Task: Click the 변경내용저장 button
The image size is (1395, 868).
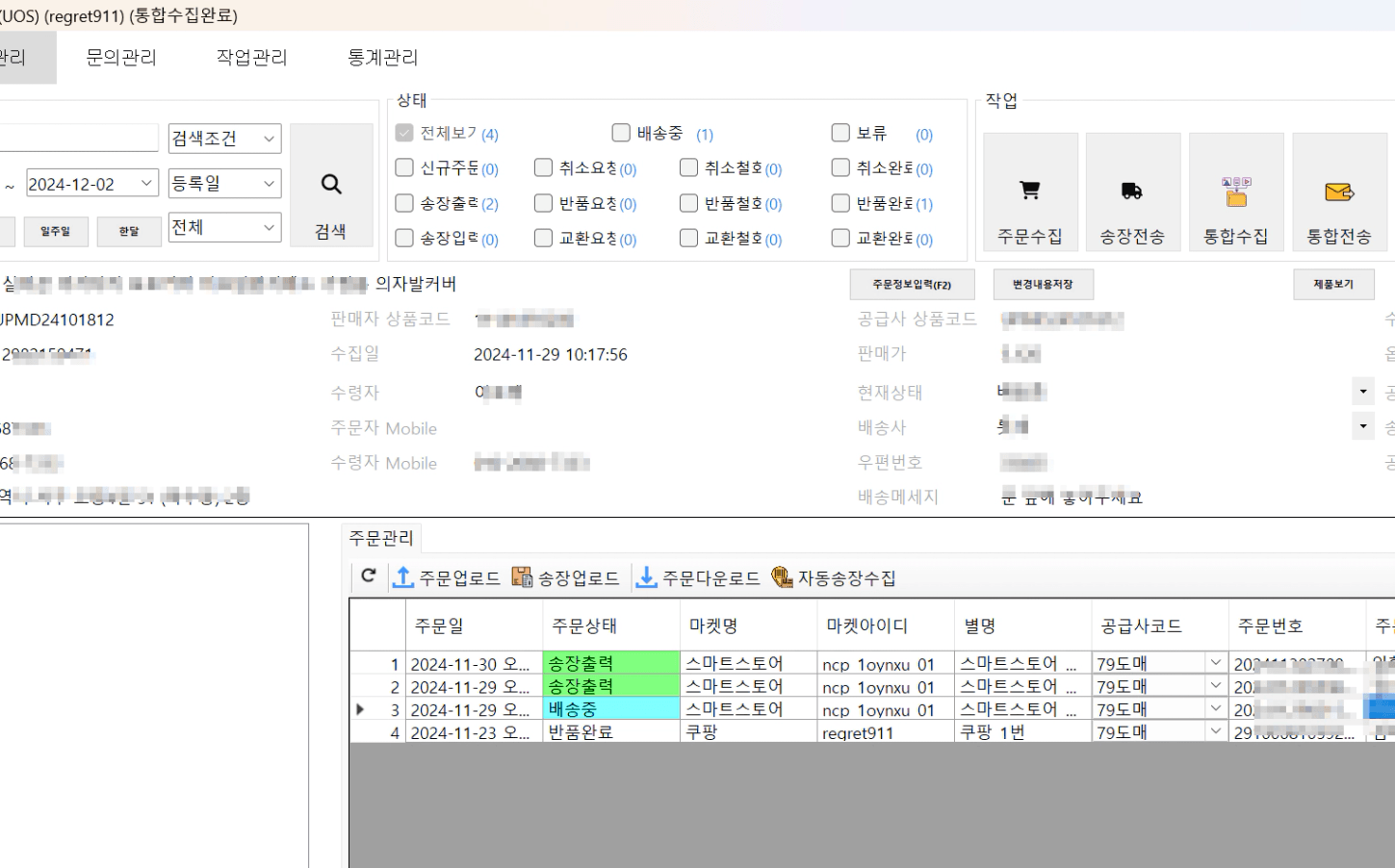Action: tap(1042, 285)
